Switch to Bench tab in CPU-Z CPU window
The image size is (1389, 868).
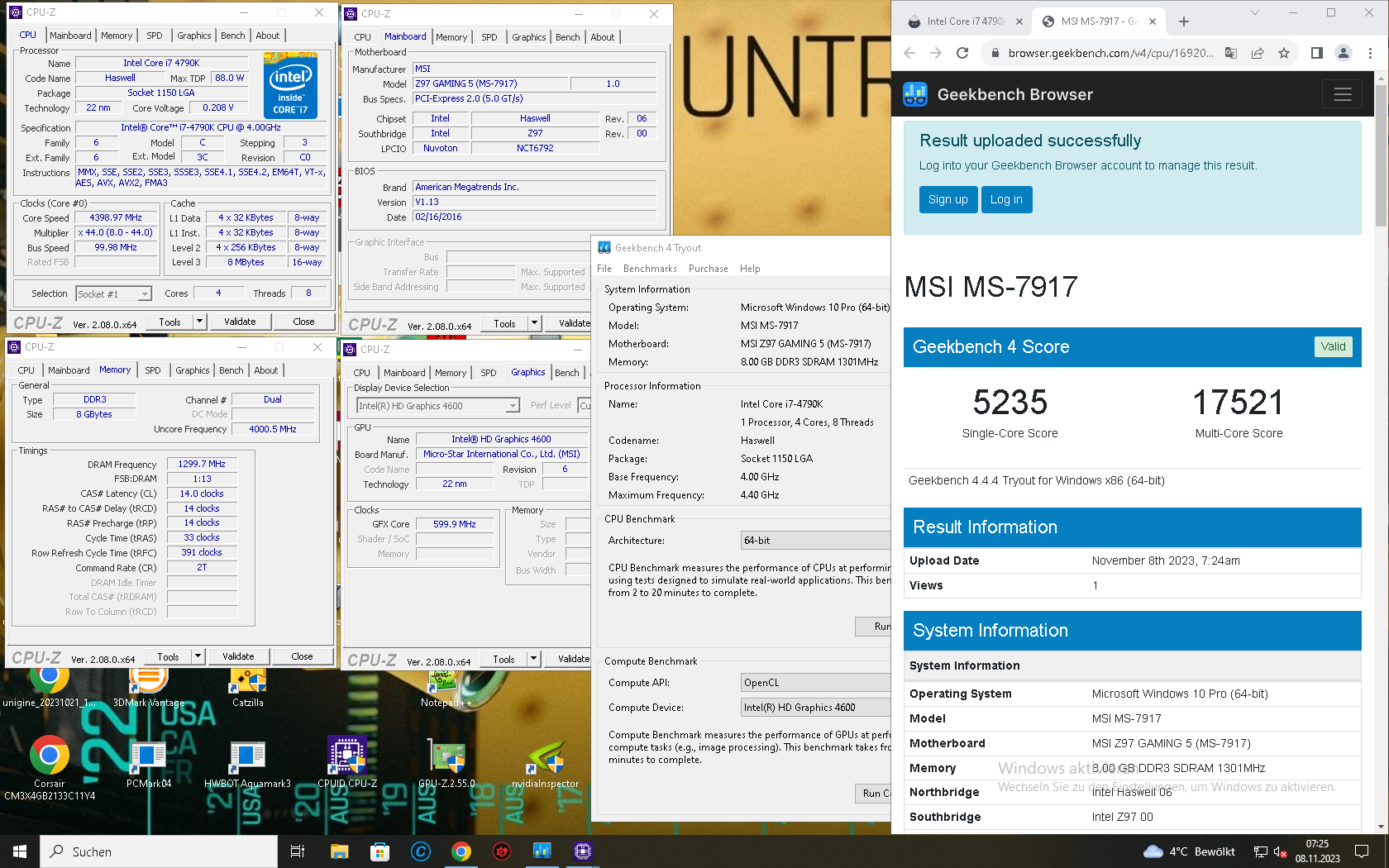point(233,36)
